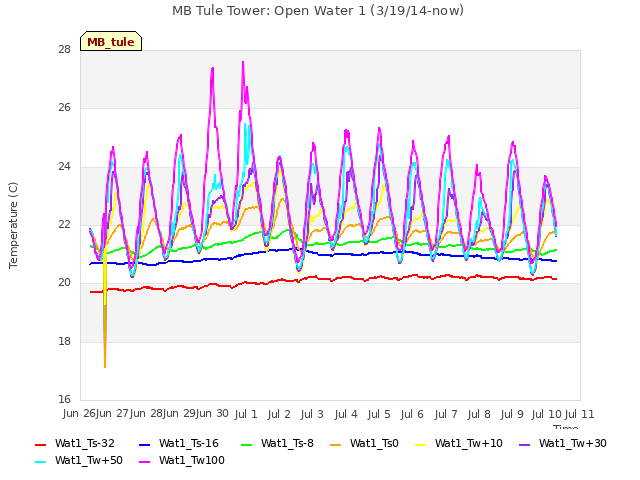Click the 26 y-axis tick label
The height and width of the screenshot is (480, 640).
point(64,108)
